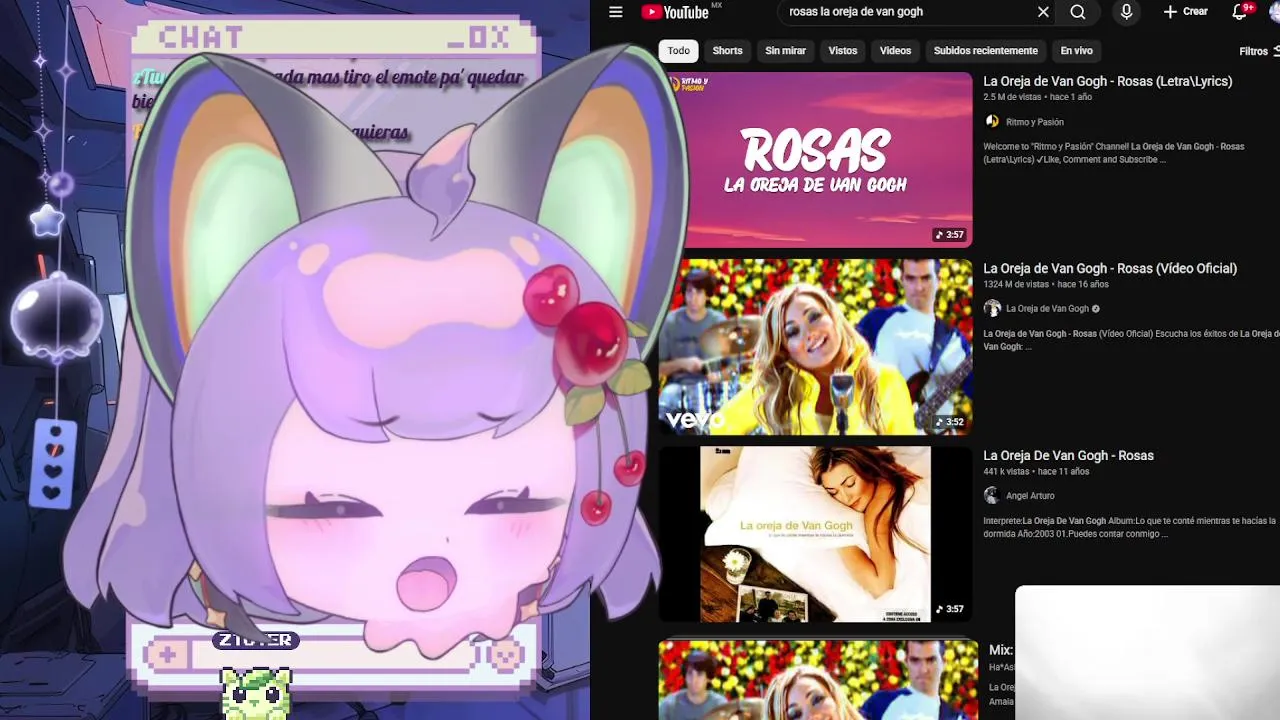Start voice search with microphone icon
This screenshot has height=720, width=1280.
coord(1126,12)
